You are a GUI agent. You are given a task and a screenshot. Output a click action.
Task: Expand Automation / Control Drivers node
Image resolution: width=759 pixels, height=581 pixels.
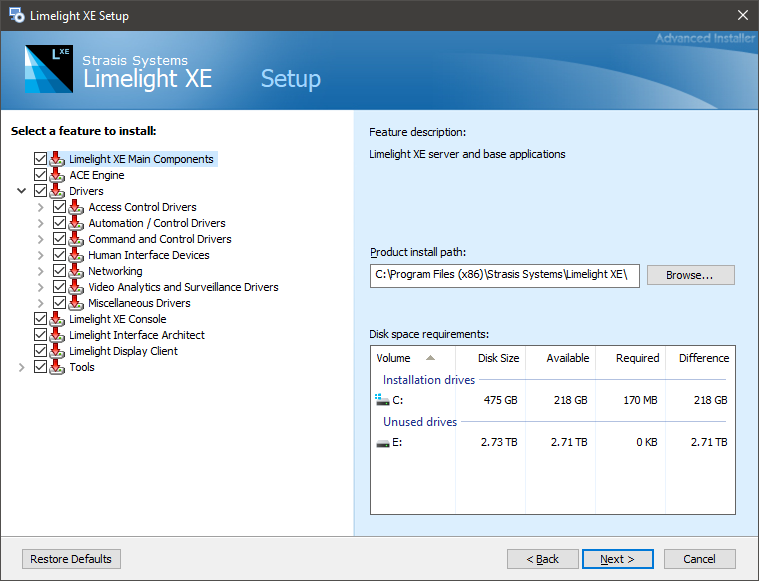pos(41,223)
